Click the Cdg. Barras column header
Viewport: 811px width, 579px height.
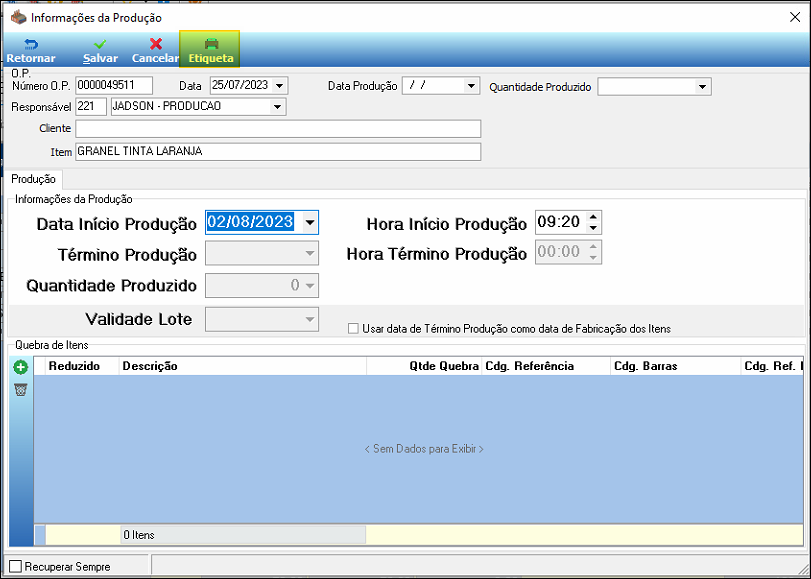pyautogui.click(x=675, y=366)
